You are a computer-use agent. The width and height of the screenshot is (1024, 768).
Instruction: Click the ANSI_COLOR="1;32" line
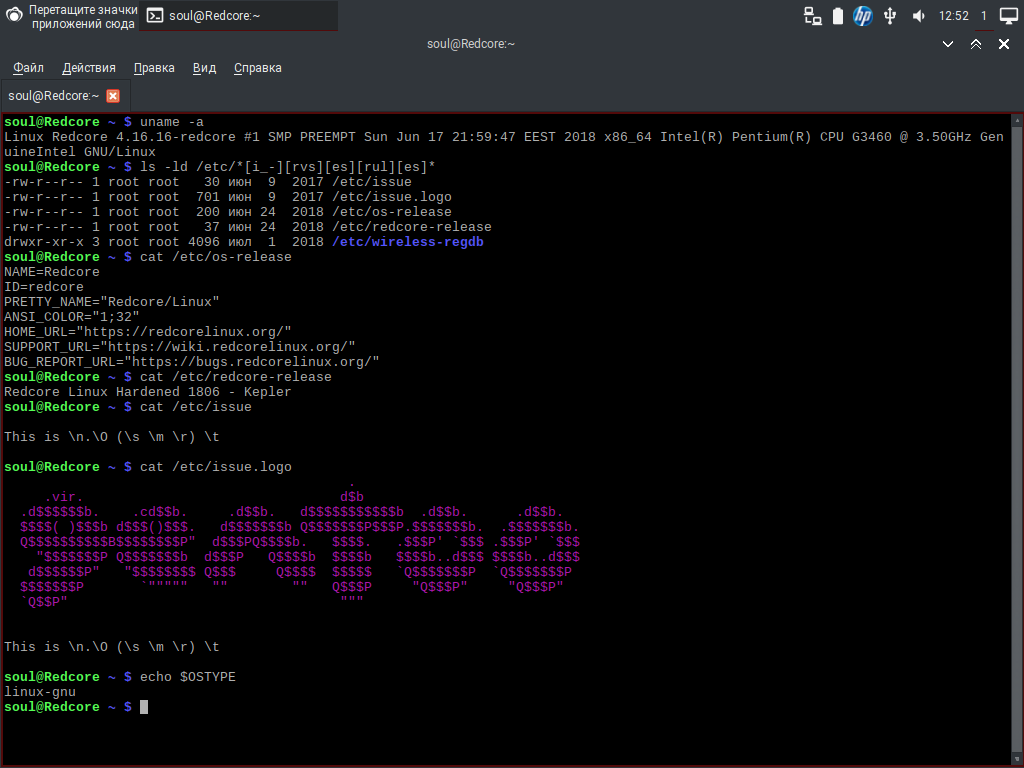click(x=72, y=317)
